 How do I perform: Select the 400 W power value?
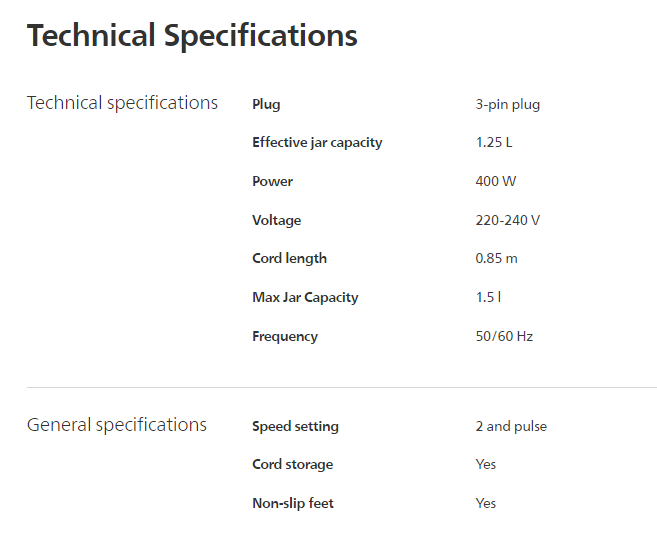click(x=496, y=181)
